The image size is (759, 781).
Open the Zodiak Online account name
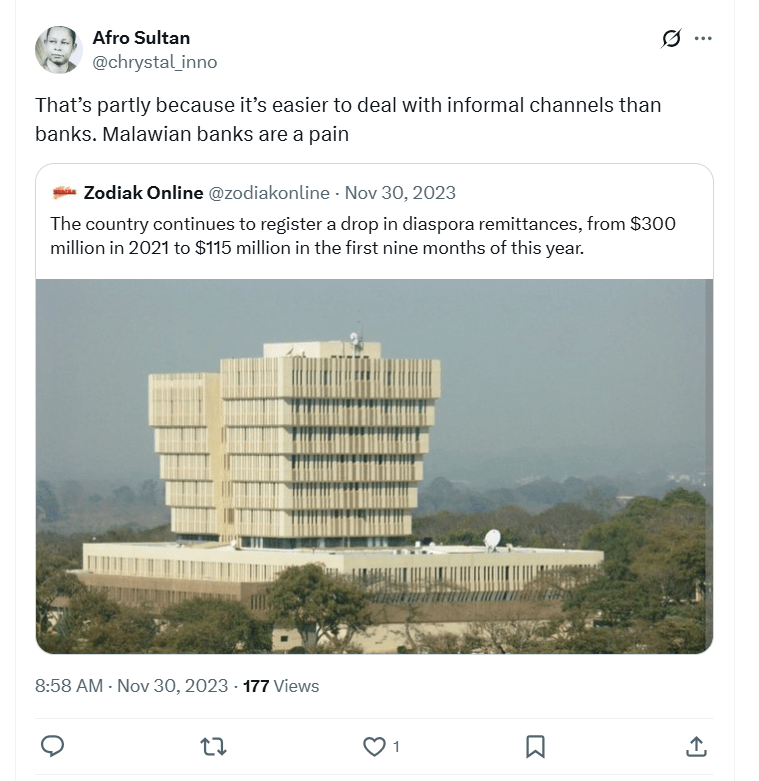tap(144, 192)
